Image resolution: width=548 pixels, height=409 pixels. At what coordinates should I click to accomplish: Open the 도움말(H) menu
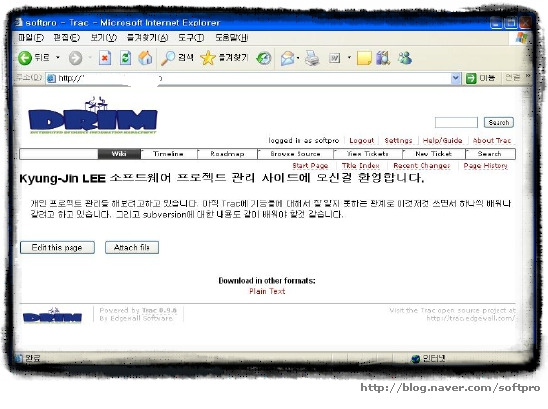(231, 37)
